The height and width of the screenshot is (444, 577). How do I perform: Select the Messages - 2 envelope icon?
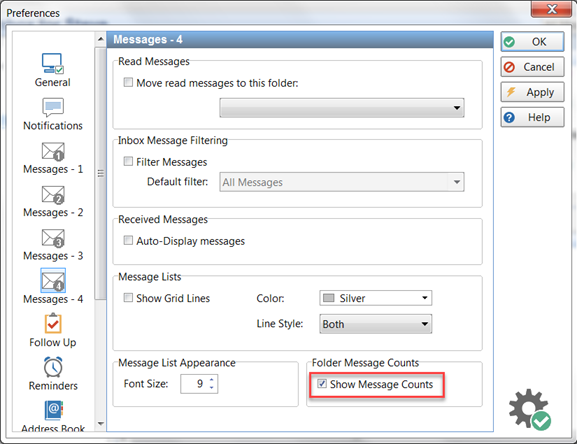pyautogui.click(x=53, y=195)
